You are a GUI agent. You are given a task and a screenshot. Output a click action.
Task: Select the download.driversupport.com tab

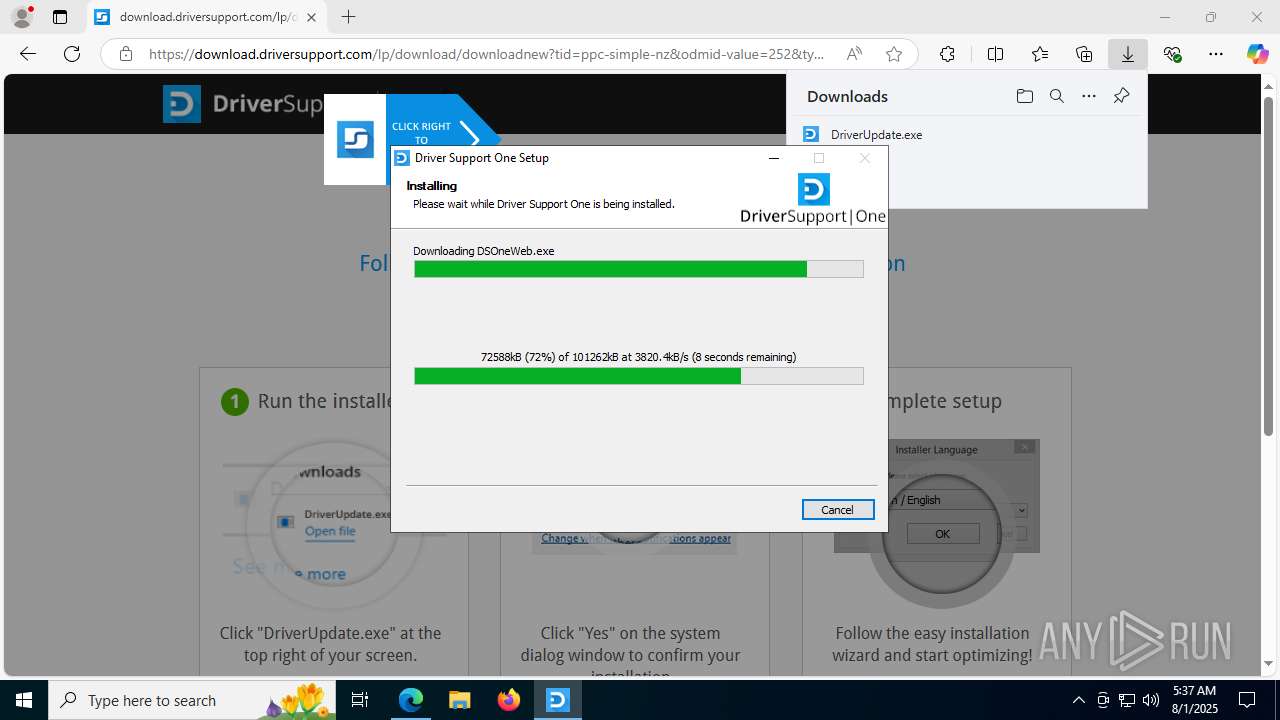coord(207,17)
